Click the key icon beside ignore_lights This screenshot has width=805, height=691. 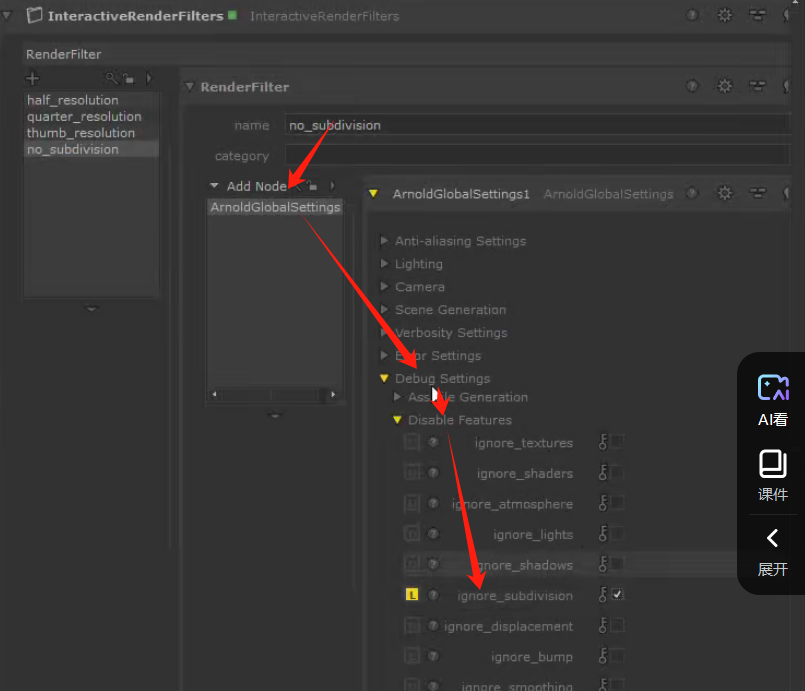click(603, 535)
